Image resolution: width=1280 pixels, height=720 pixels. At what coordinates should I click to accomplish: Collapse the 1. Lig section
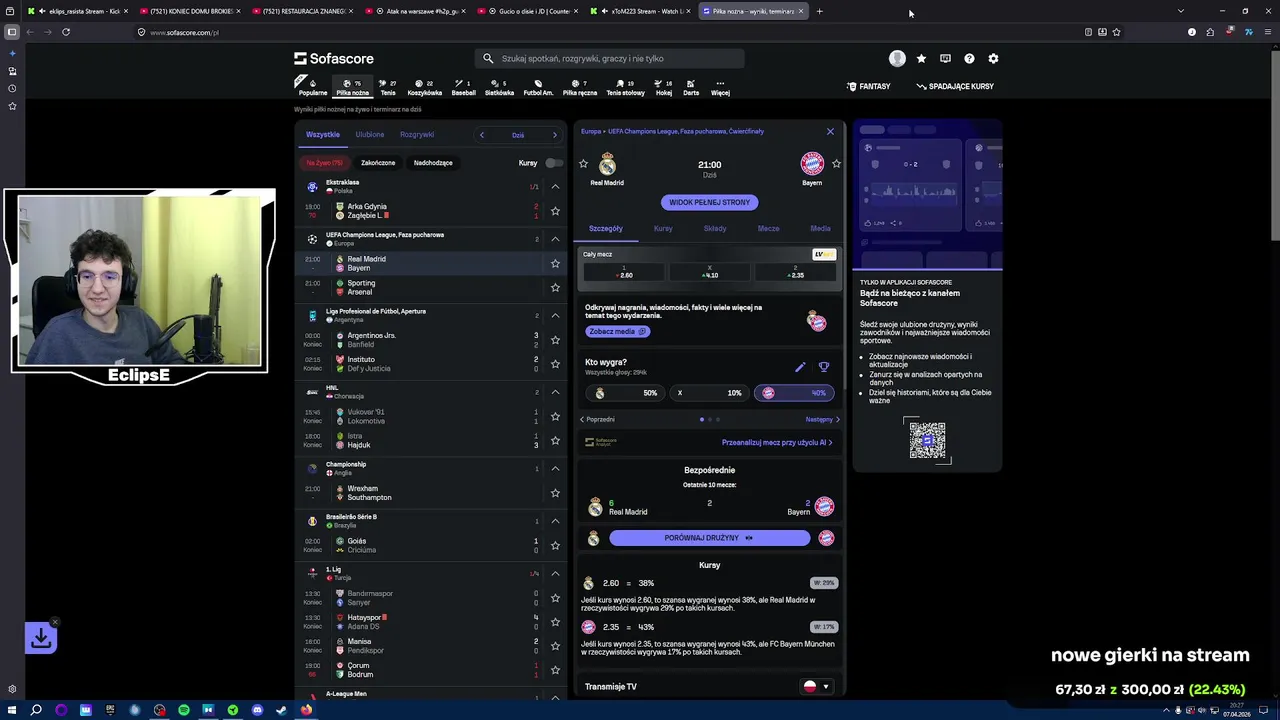(555, 573)
